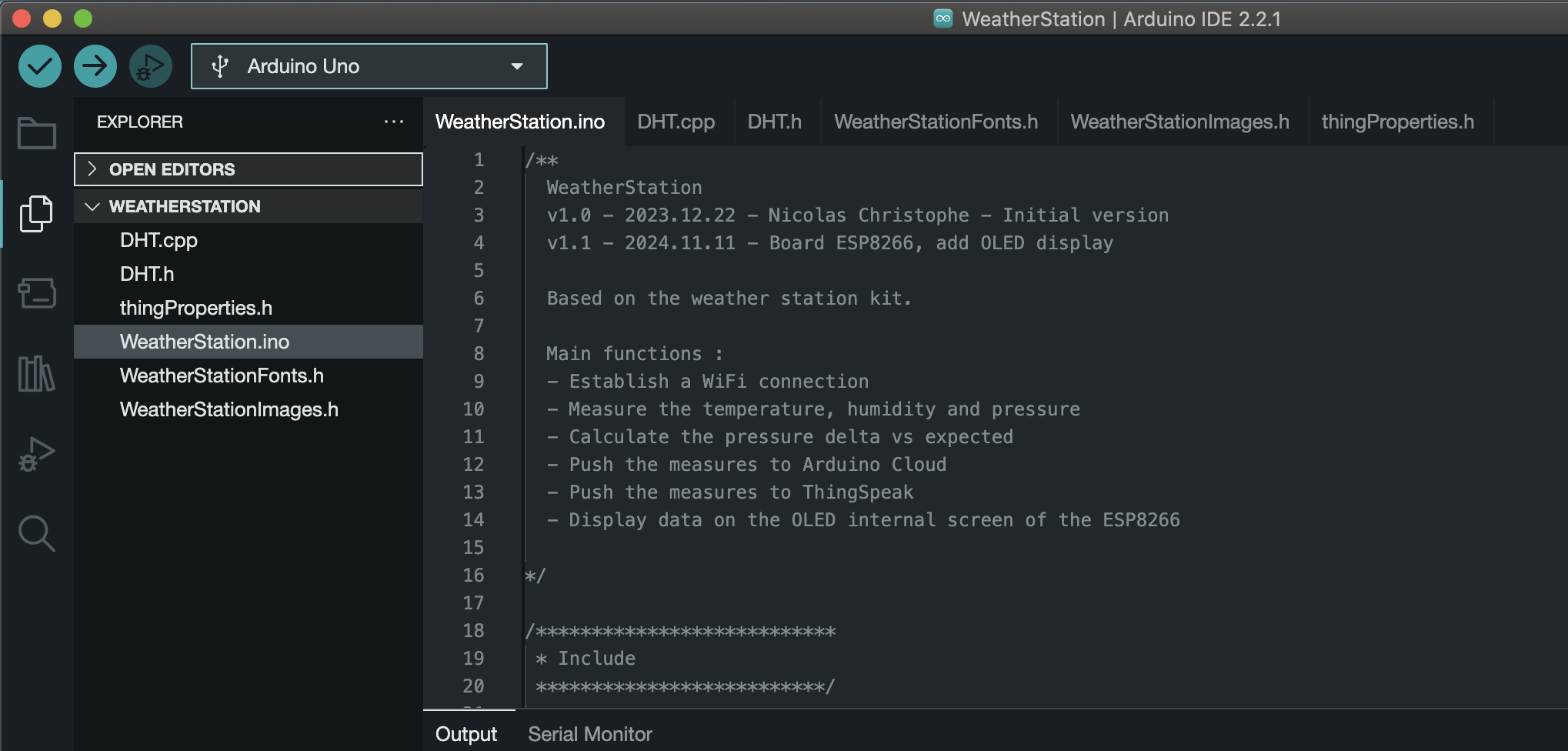Click line number 16 in the gutter
Viewport: 1568px width, 751px height.
(473, 576)
